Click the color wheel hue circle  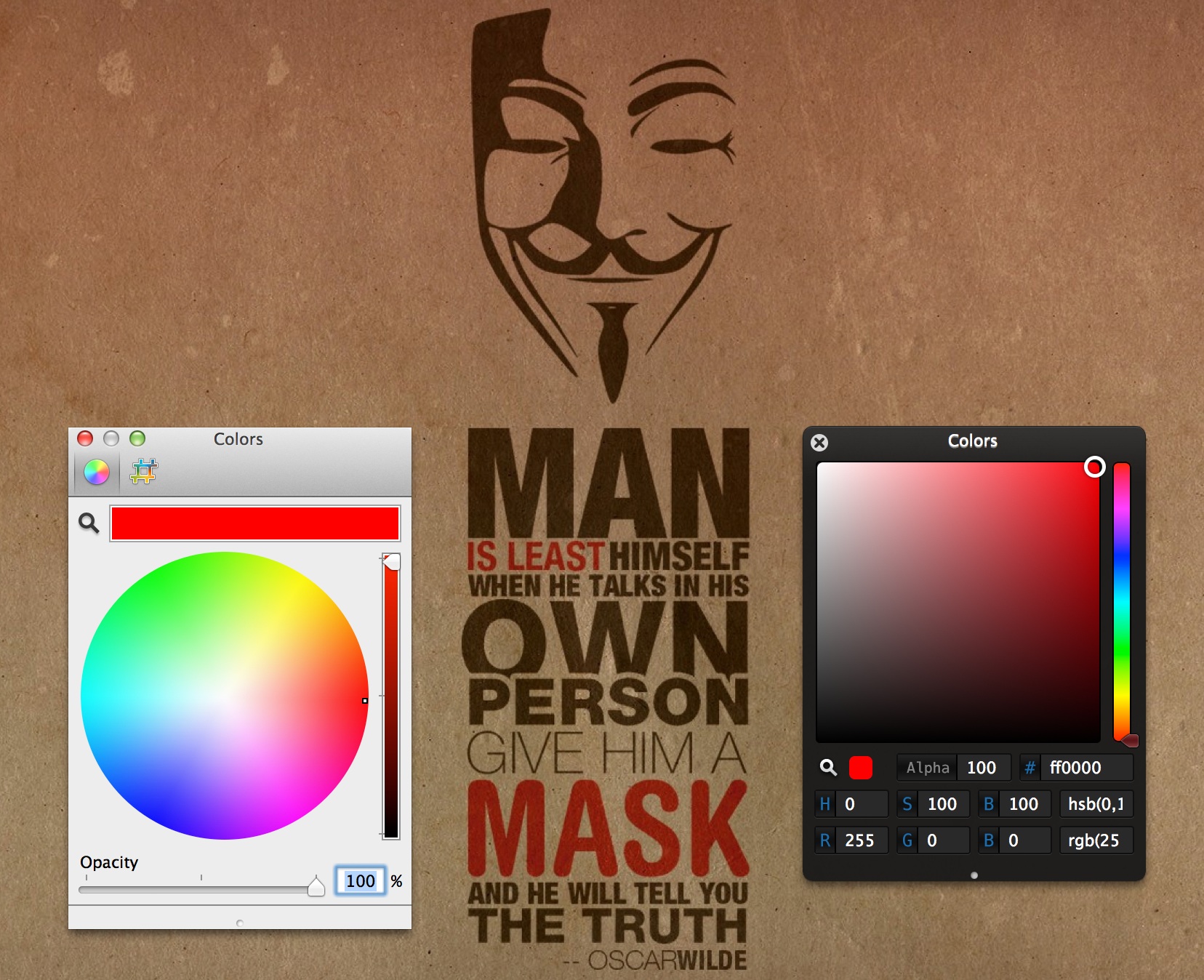[x=225, y=696]
